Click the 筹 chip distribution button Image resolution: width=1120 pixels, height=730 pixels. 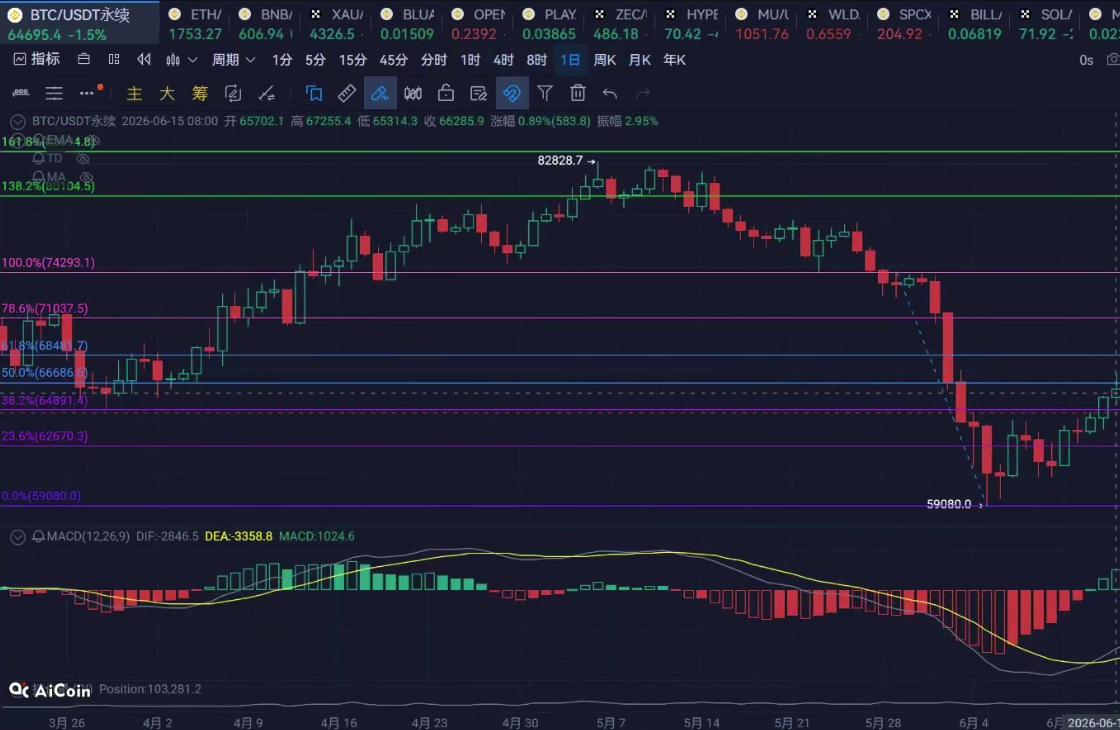(200, 93)
